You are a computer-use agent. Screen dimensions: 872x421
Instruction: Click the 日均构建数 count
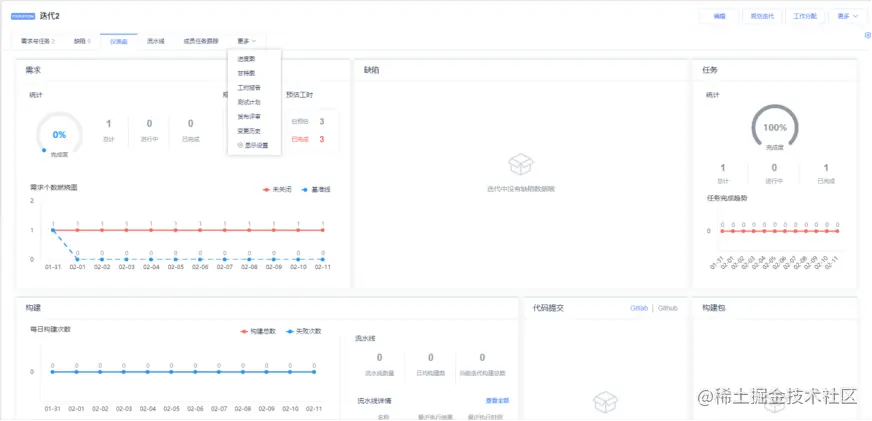(430, 358)
